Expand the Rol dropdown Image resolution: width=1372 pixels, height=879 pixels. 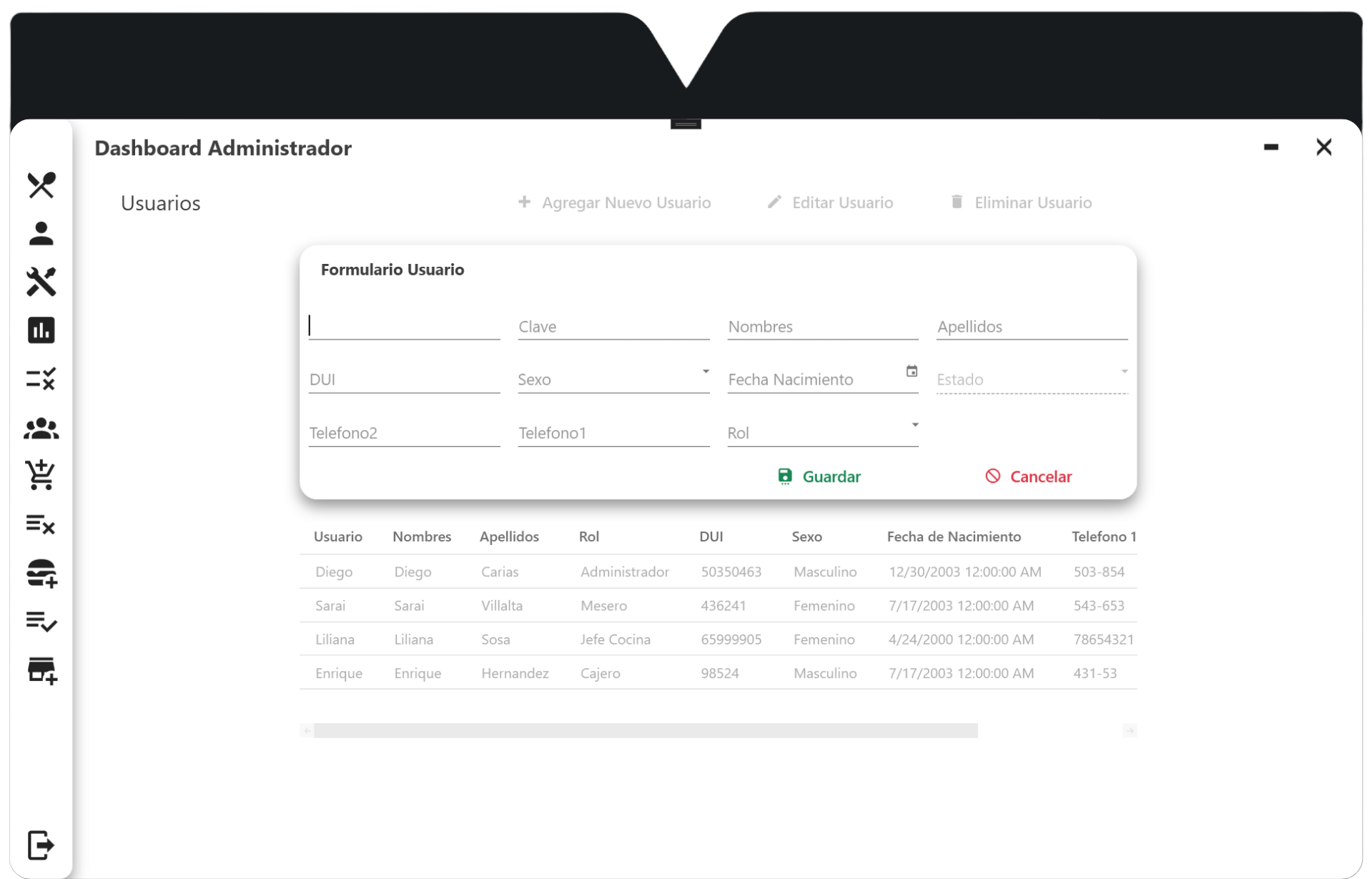pyautogui.click(x=914, y=425)
